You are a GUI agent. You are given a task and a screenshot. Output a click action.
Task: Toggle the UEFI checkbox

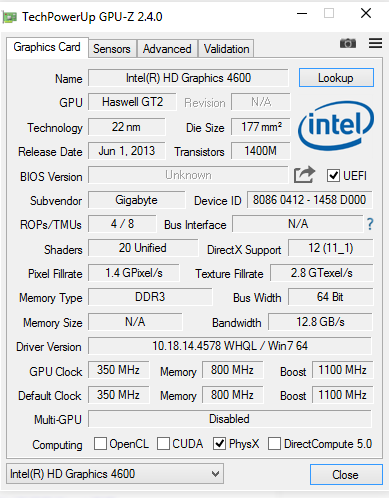333,175
